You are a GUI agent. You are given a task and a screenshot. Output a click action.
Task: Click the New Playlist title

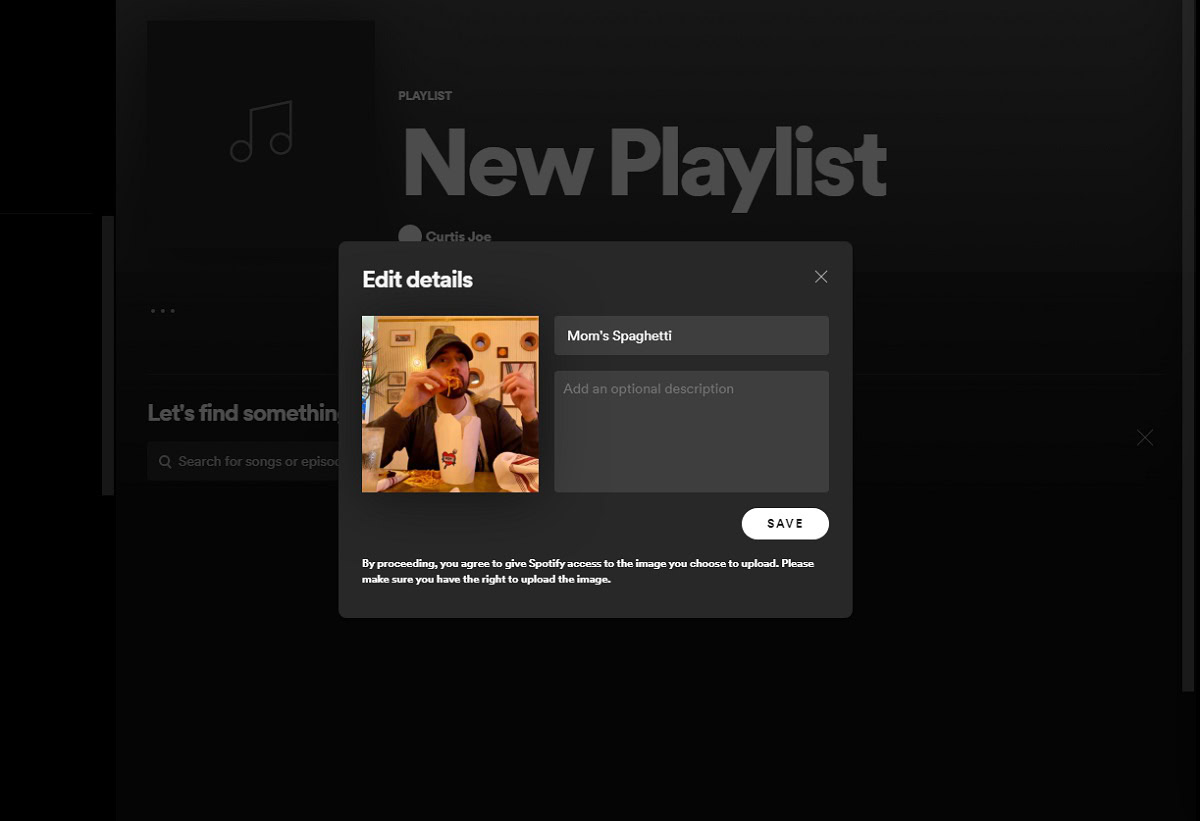tap(643, 164)
